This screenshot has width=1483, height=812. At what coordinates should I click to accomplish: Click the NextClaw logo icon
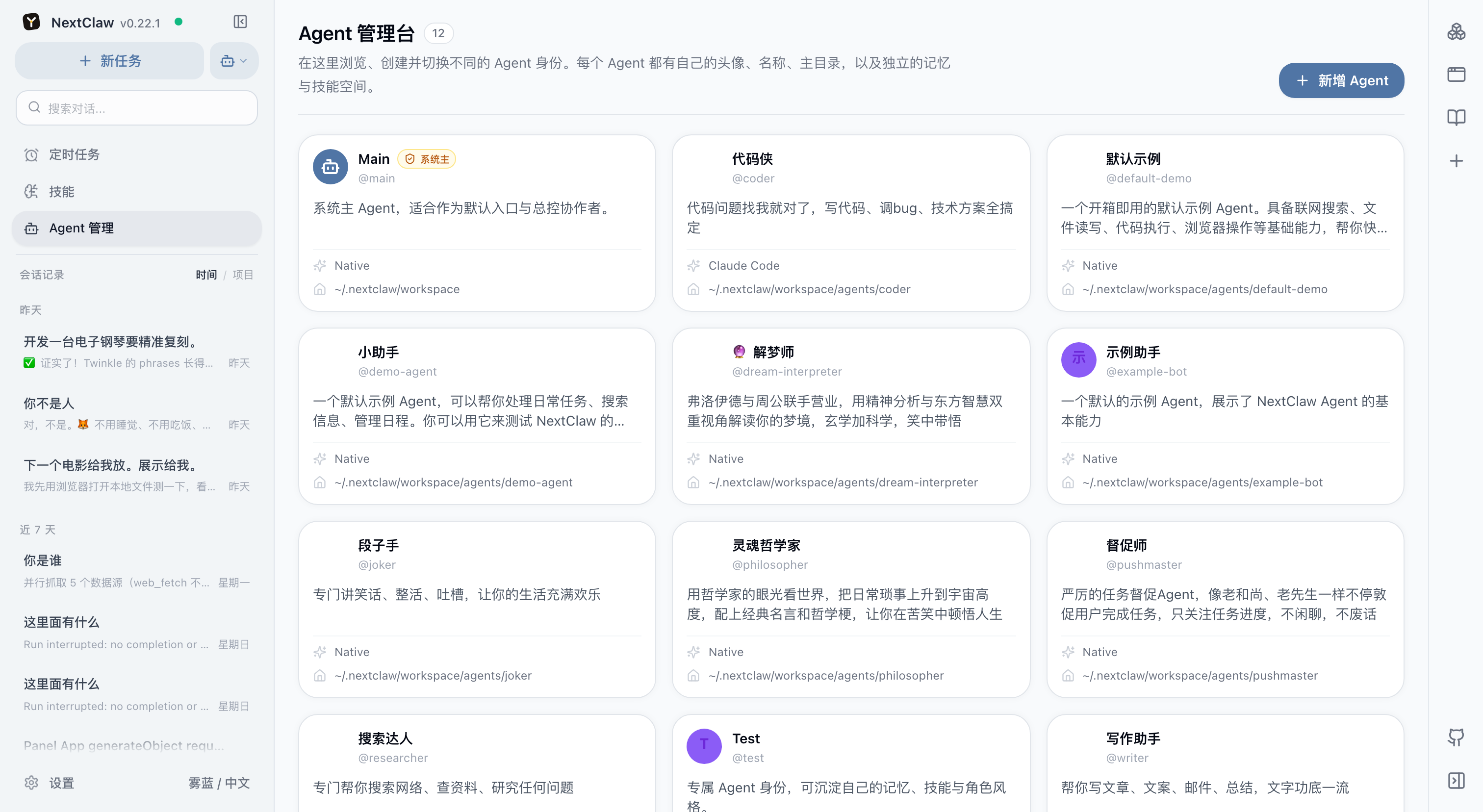point(31,23)
